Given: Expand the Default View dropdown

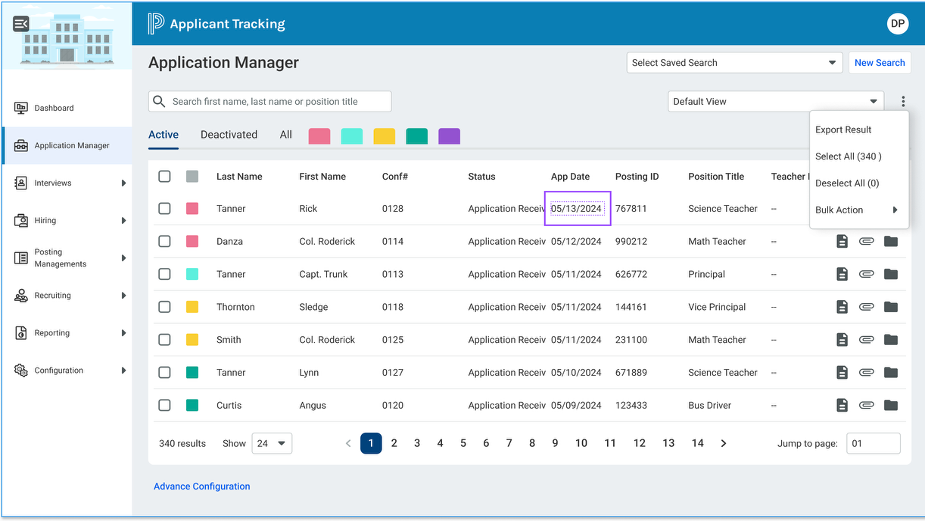Looking at the screenshot, I should pyautogui.click(x=775, y=102).
